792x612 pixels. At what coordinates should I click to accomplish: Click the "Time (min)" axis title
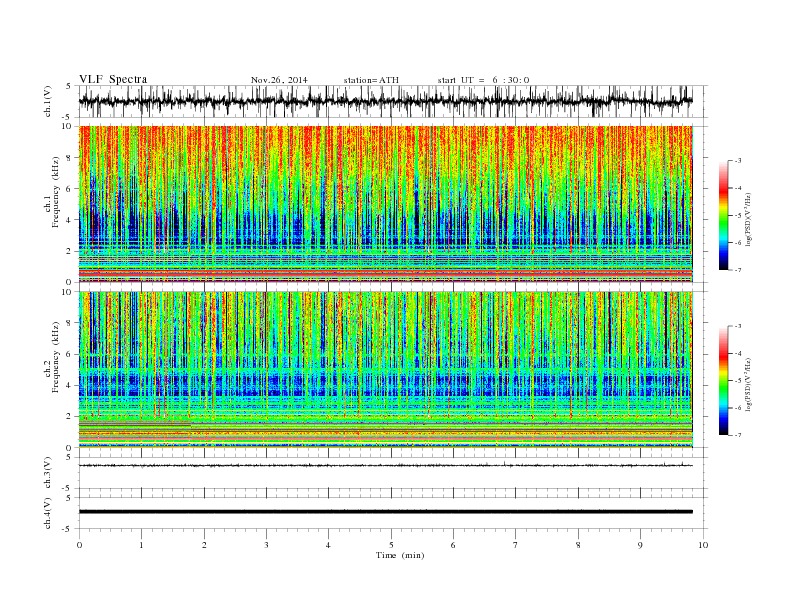[x=400, y=555]
